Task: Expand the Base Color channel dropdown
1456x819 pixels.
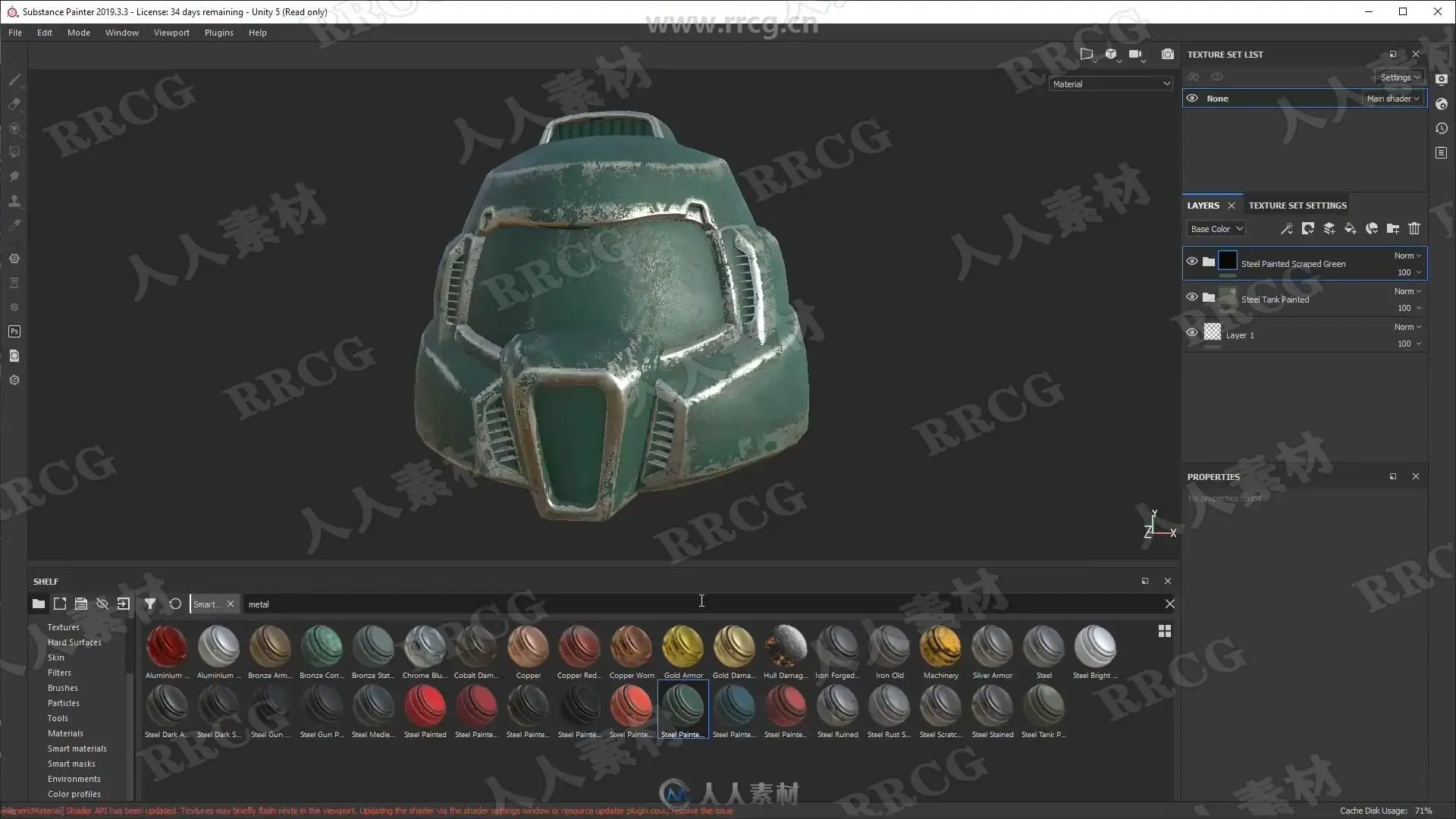Action: pos(1216,228)
